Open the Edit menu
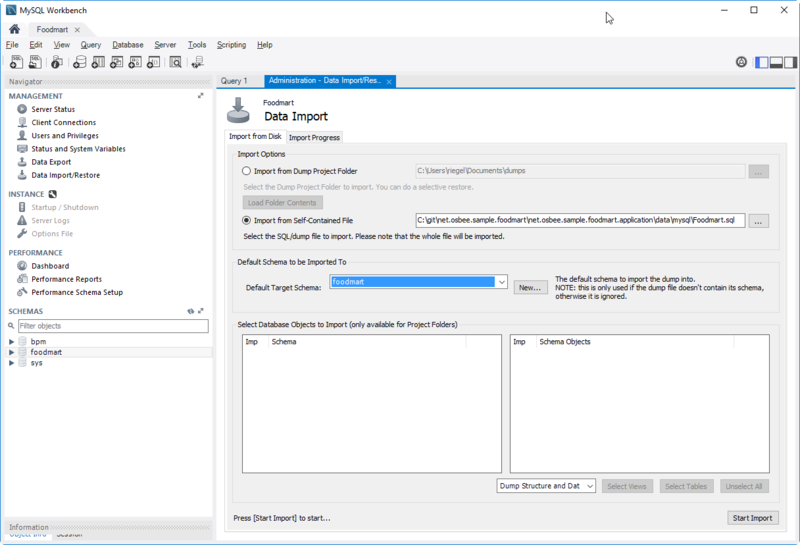 click(36, 45)
